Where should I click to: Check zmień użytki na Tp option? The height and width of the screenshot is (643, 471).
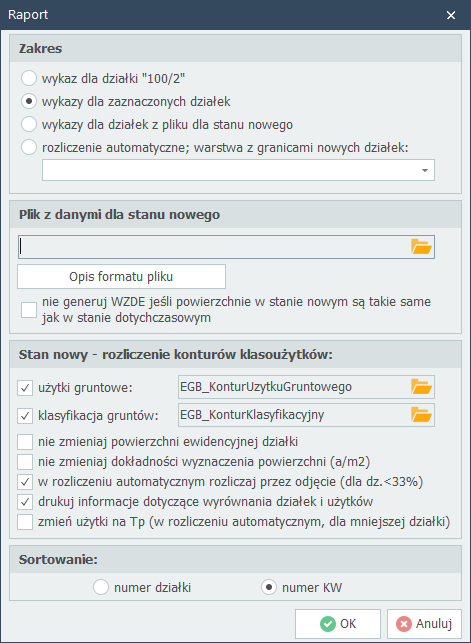[x=25, y=522]
